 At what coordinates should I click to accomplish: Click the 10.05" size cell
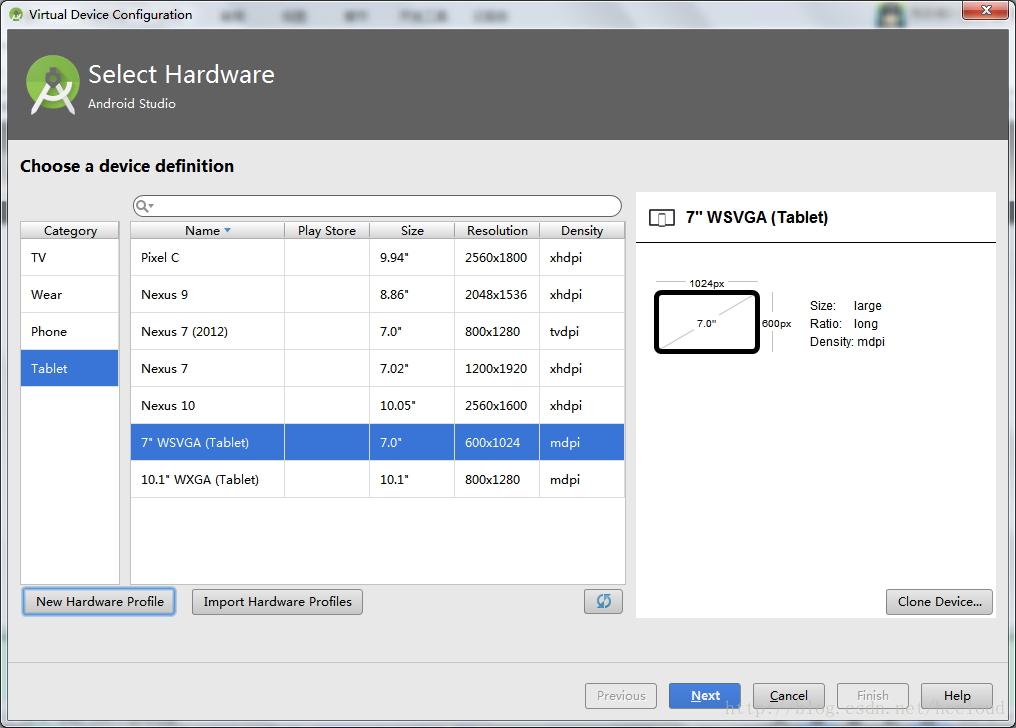(x=412, y=405)
